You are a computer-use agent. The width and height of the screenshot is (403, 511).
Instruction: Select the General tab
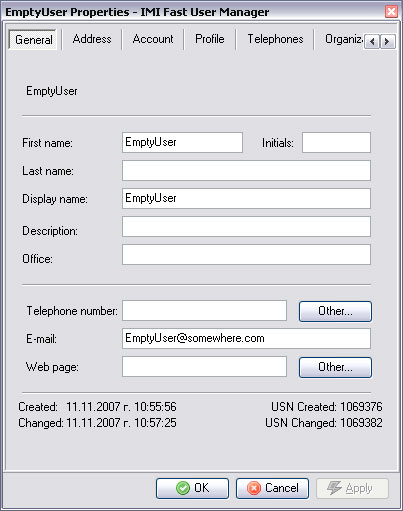[x=34, y=40]
